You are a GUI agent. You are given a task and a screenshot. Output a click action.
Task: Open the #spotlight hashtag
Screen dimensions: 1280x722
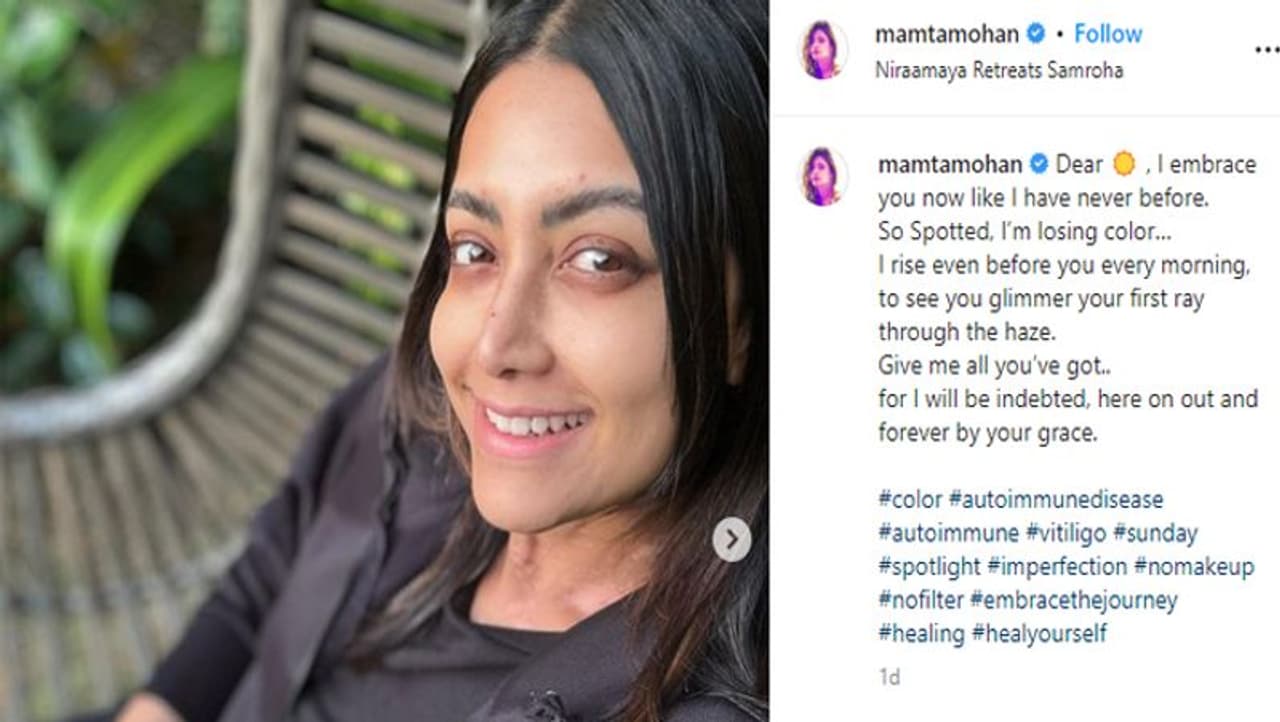(x=930, y=567)
